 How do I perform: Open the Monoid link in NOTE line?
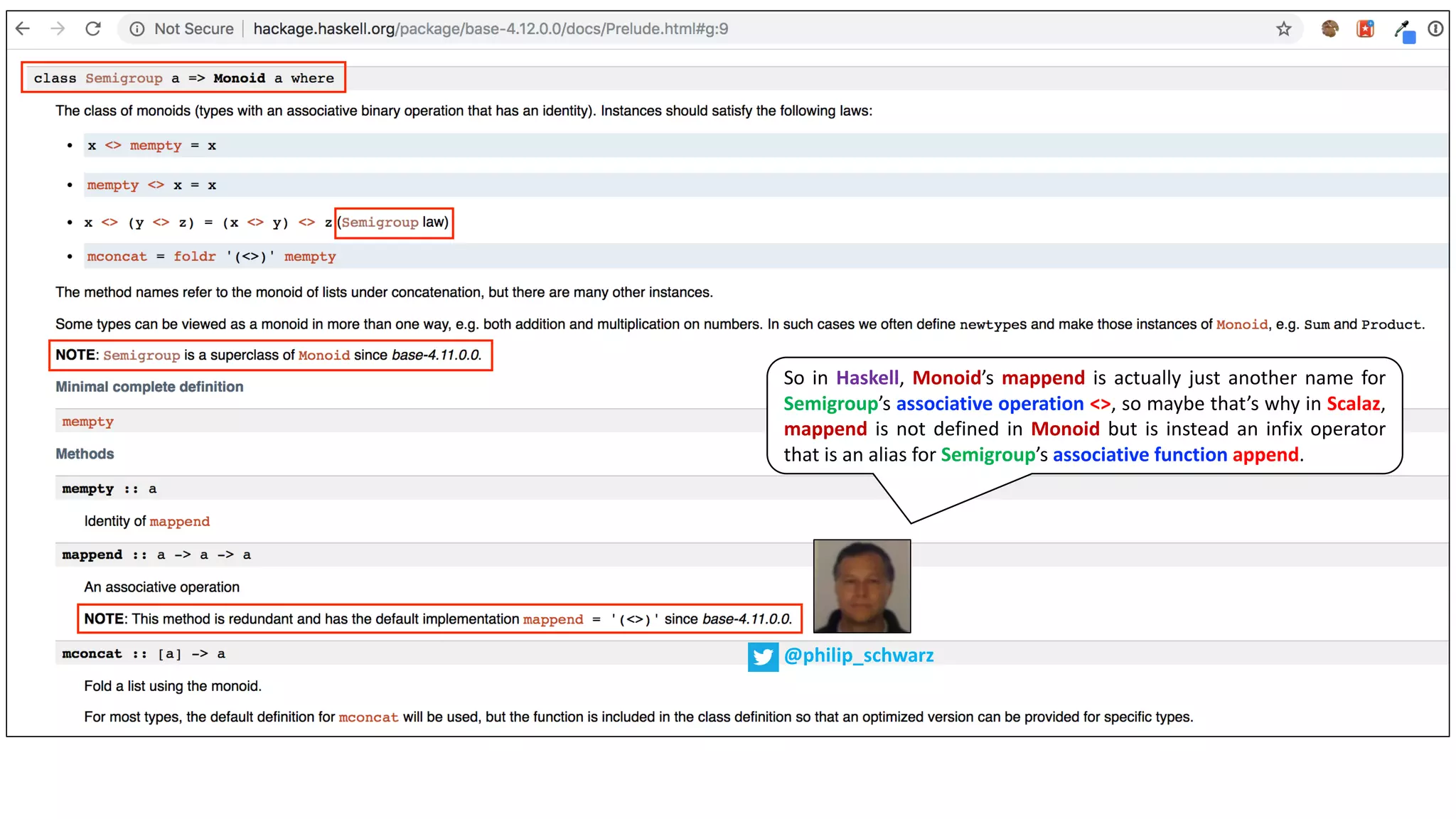[x=324, y=355]
